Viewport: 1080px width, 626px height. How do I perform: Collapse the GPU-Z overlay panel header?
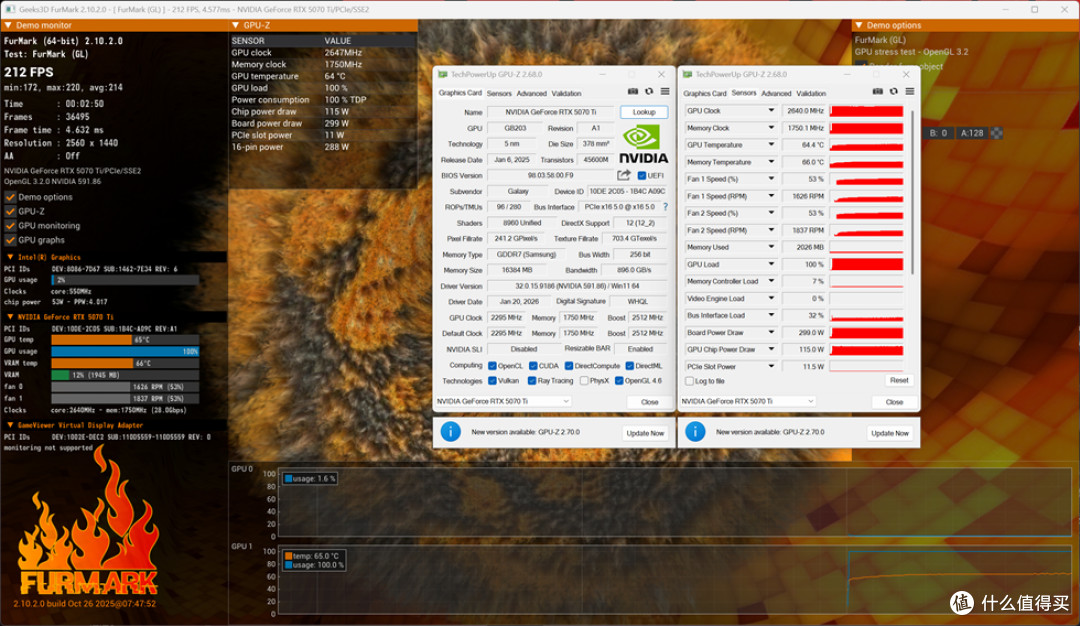coord(236,25)
